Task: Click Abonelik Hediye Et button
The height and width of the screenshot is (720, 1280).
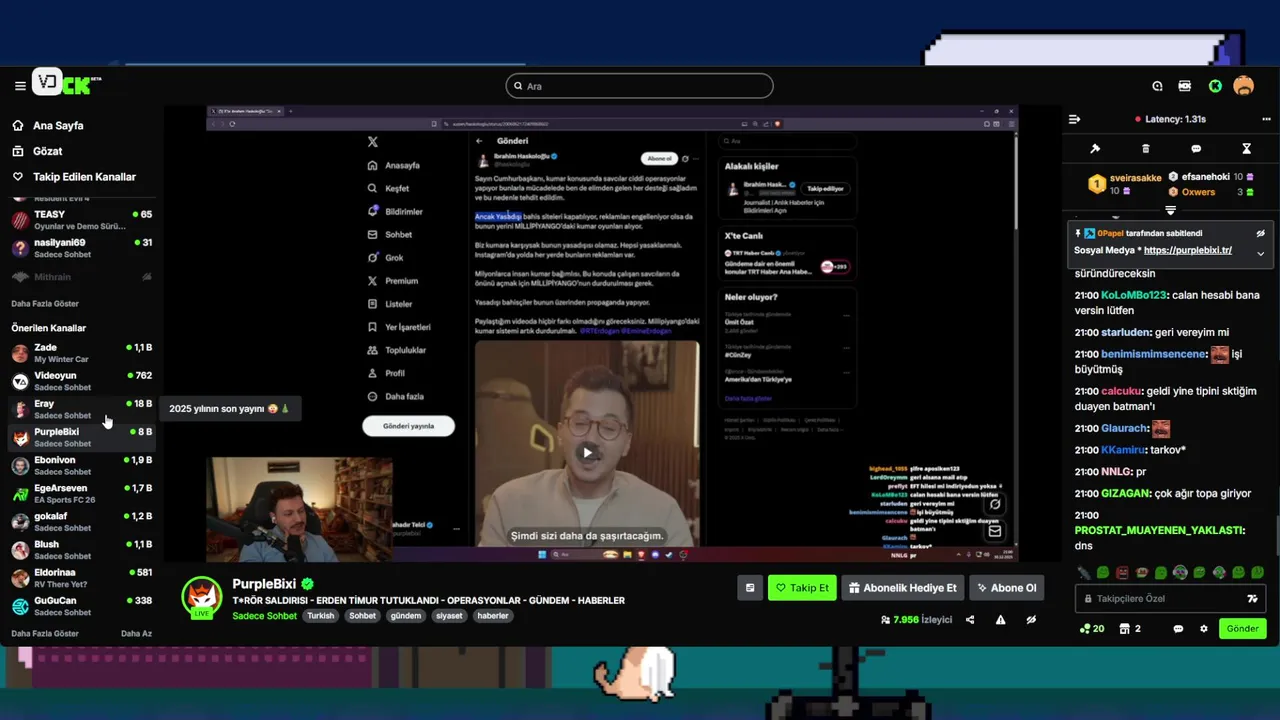Action: (x=903, y=588)
